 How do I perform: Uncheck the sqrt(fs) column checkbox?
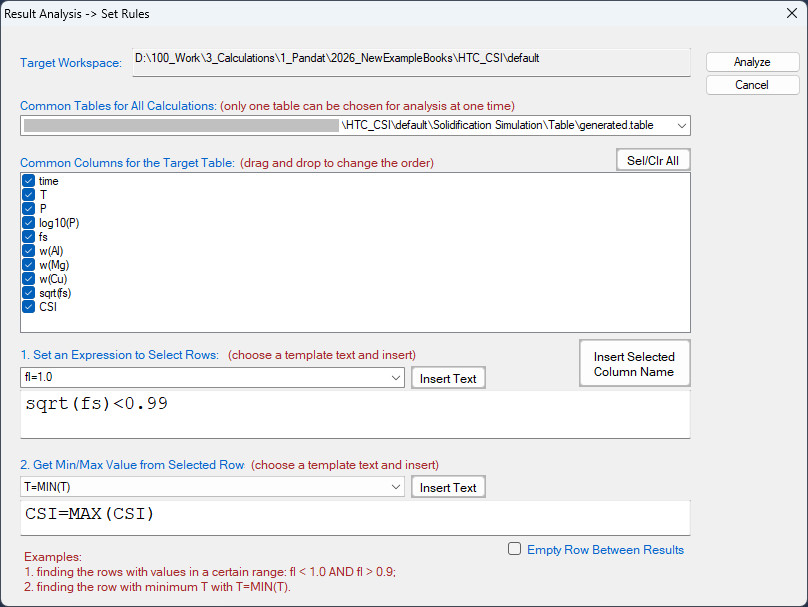click(28, 293)
